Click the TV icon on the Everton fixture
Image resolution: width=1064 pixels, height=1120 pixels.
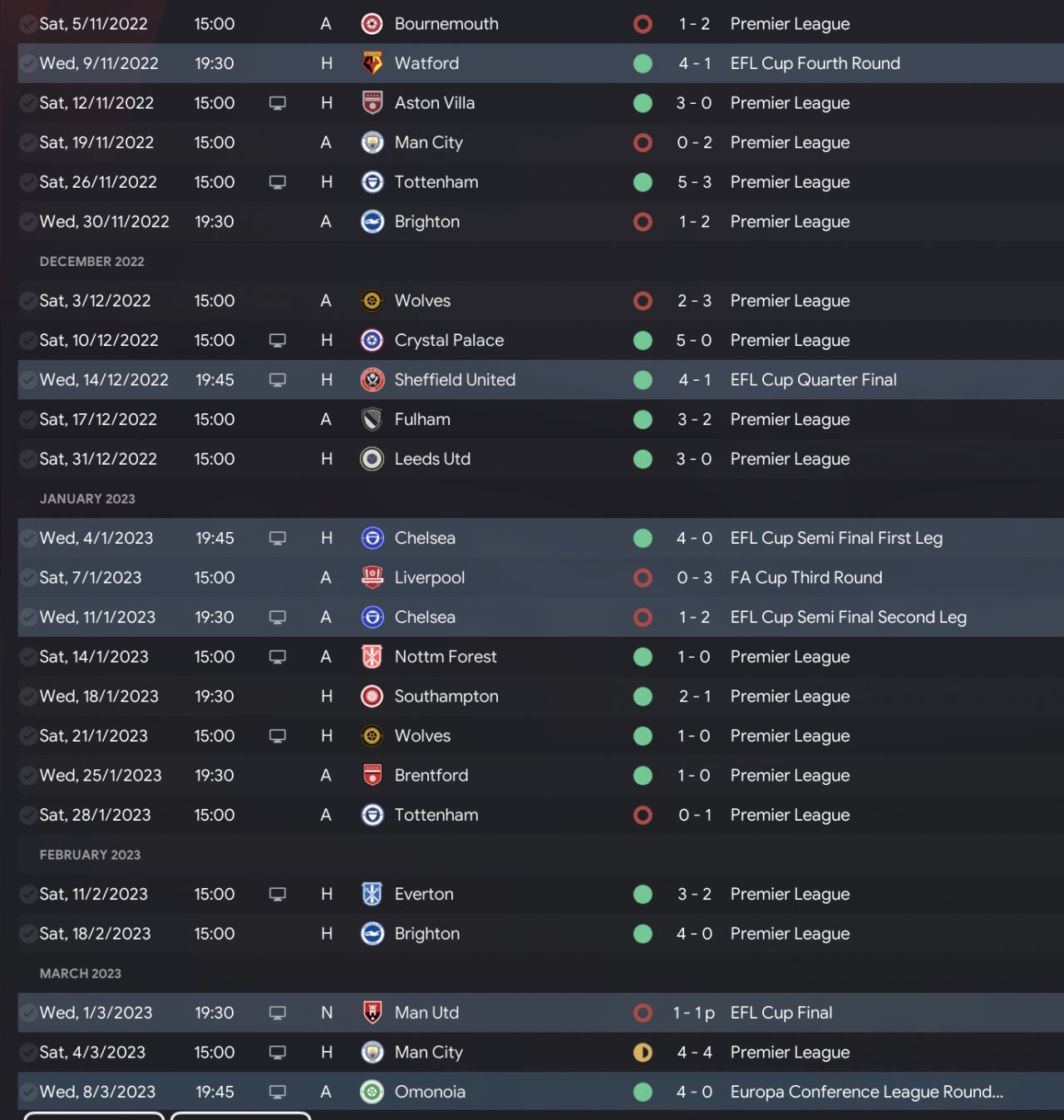pyautogui.click(x=278, y=894)
